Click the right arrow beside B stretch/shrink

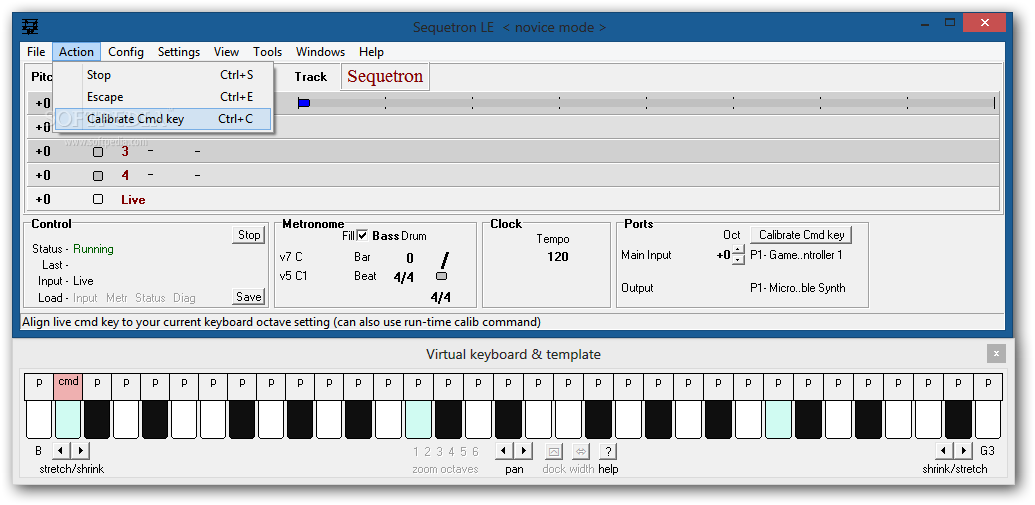[x=80, y=451]
